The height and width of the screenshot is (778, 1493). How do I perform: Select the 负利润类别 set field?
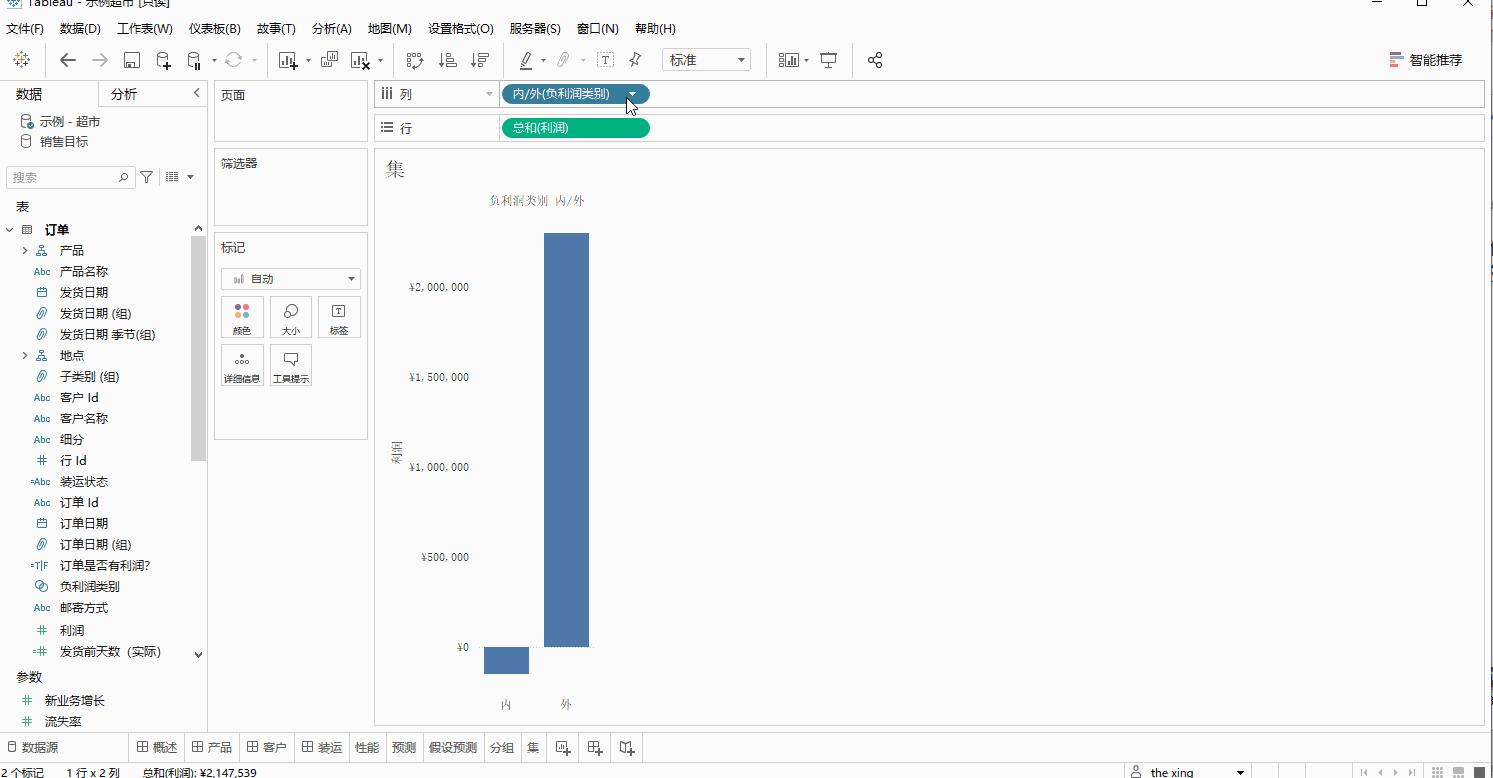[x=90, y=587]
